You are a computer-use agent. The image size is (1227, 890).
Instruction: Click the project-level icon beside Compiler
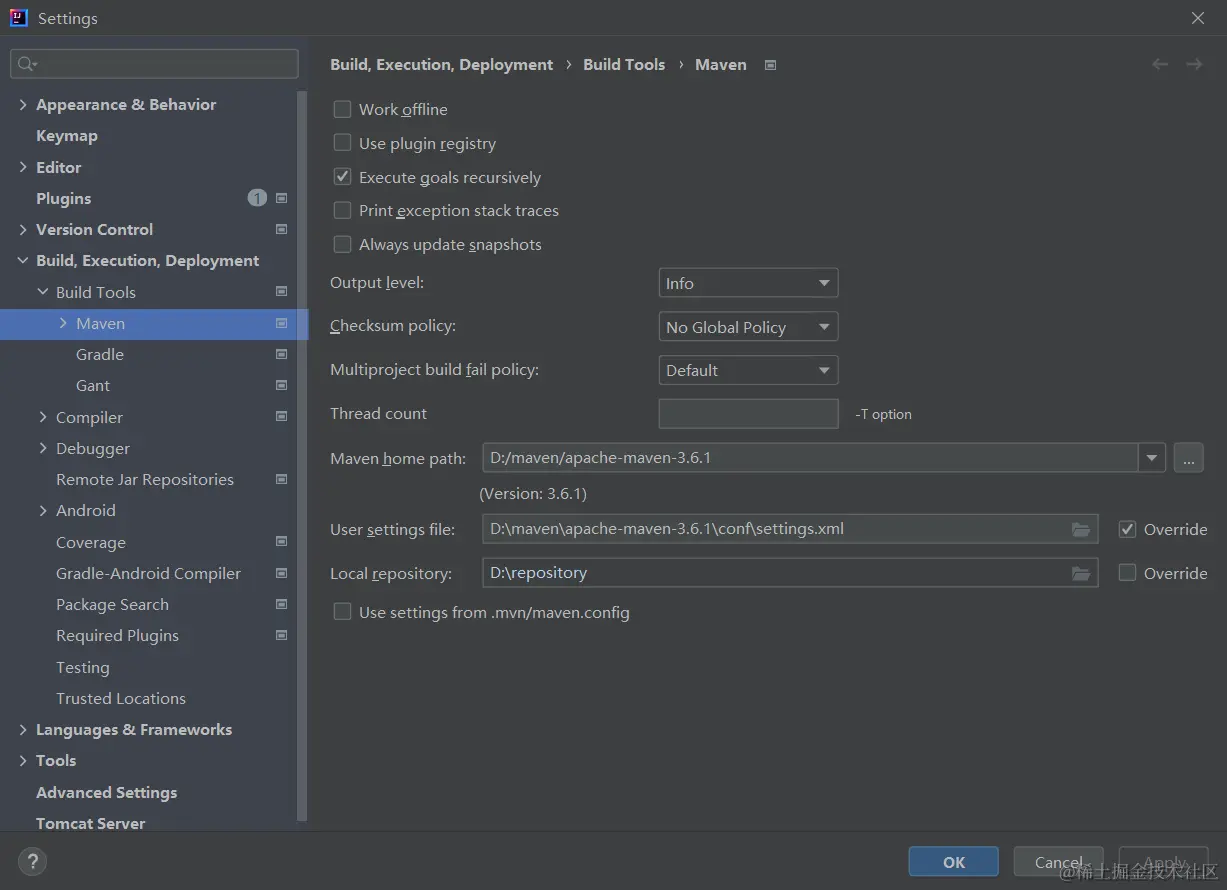click(x=281, y=417)
